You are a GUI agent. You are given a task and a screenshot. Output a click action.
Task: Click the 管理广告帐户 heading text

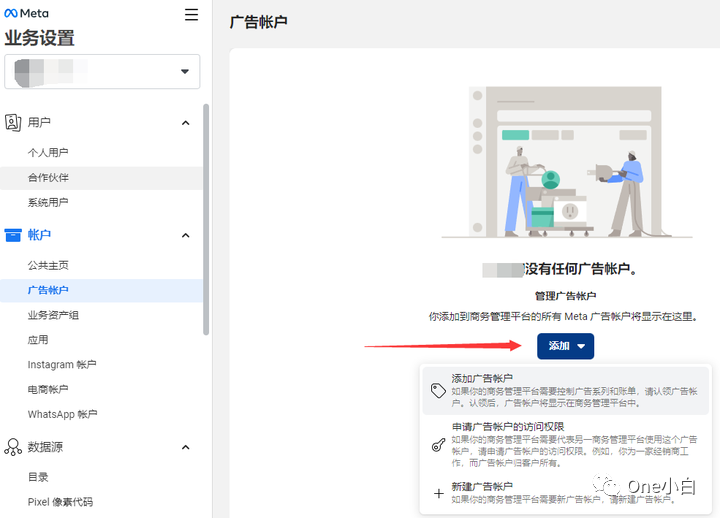(565, 296)
